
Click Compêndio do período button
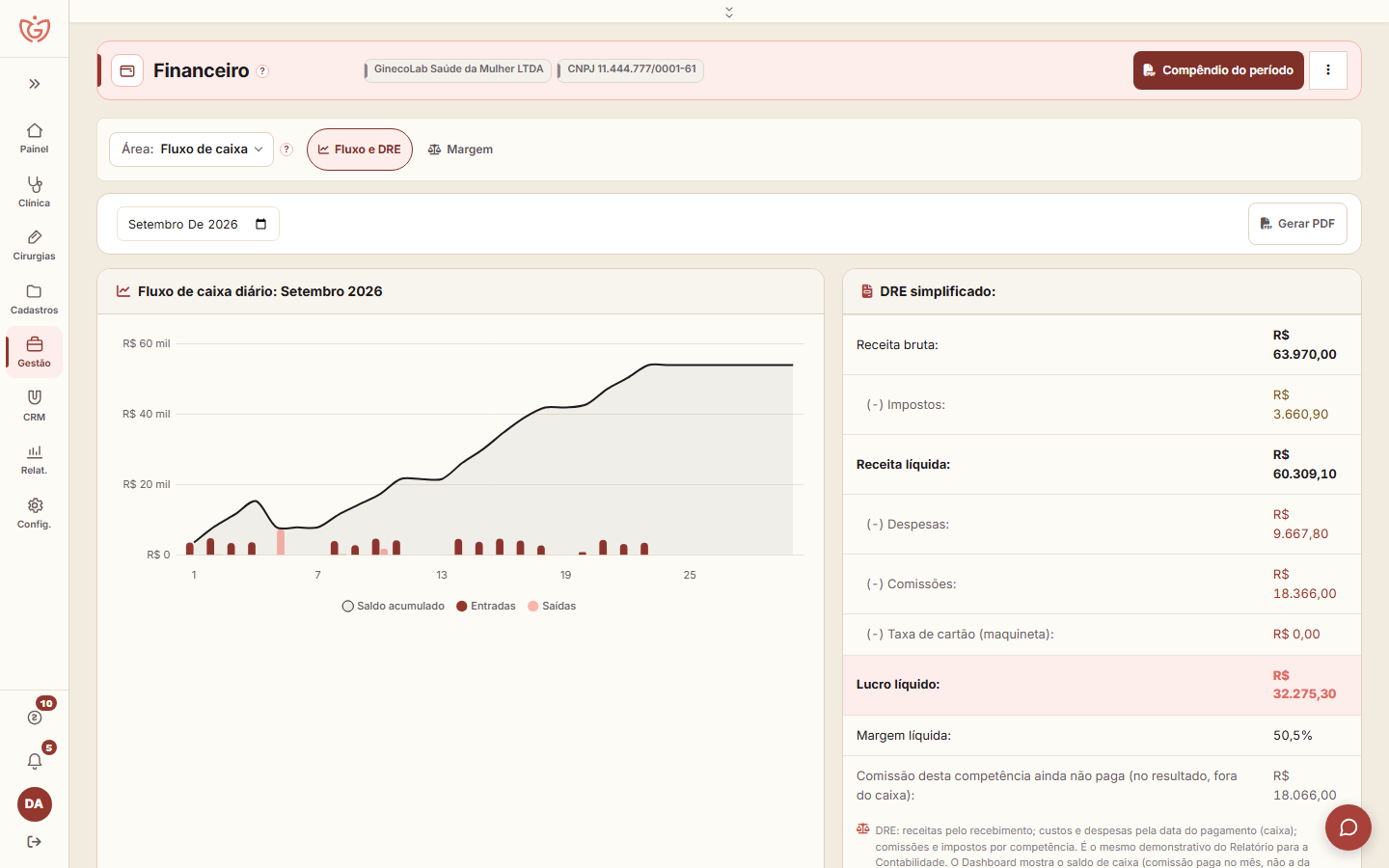point(1218,70)
